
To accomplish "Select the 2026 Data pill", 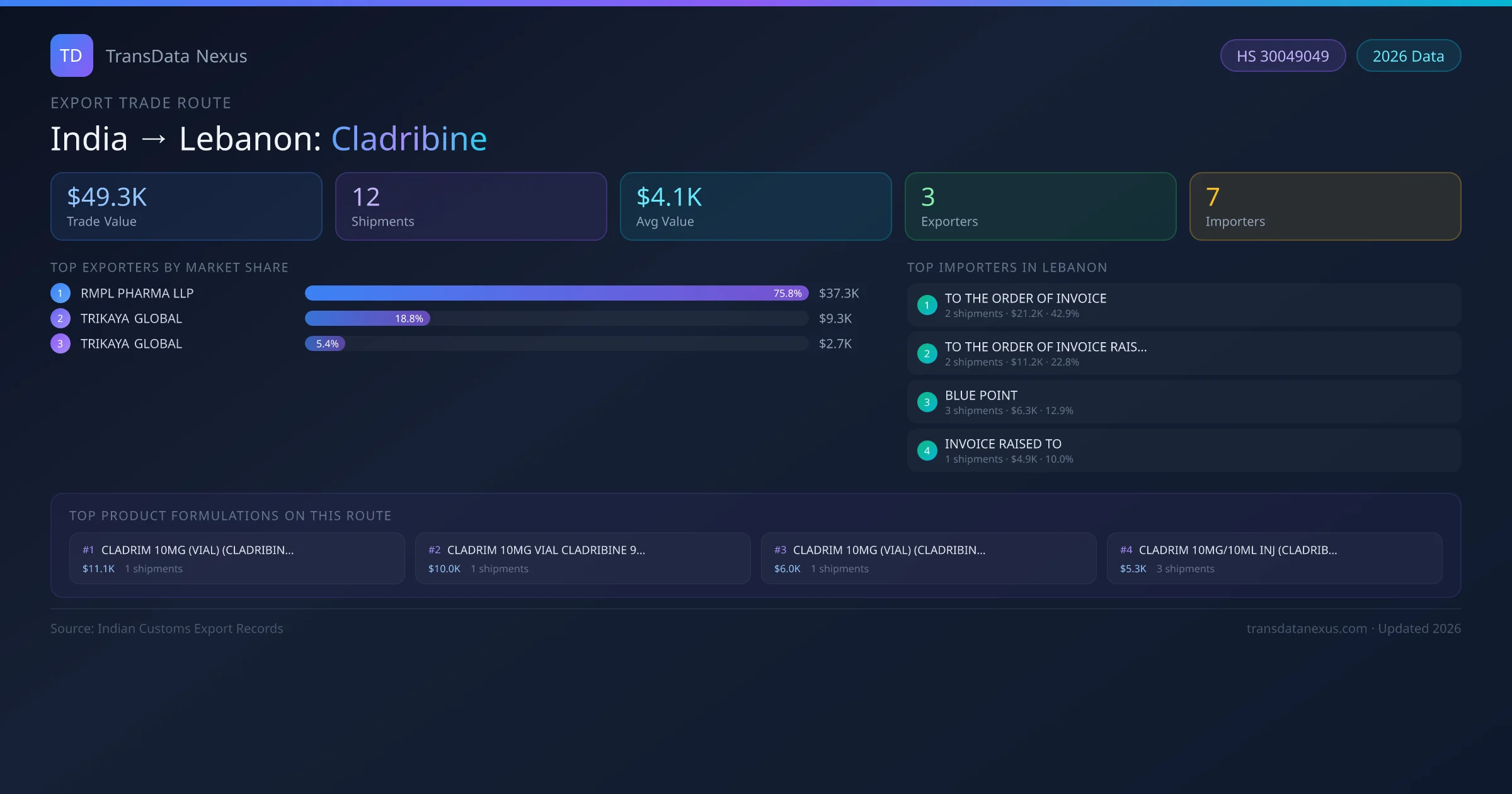I will pos(1408,56).
